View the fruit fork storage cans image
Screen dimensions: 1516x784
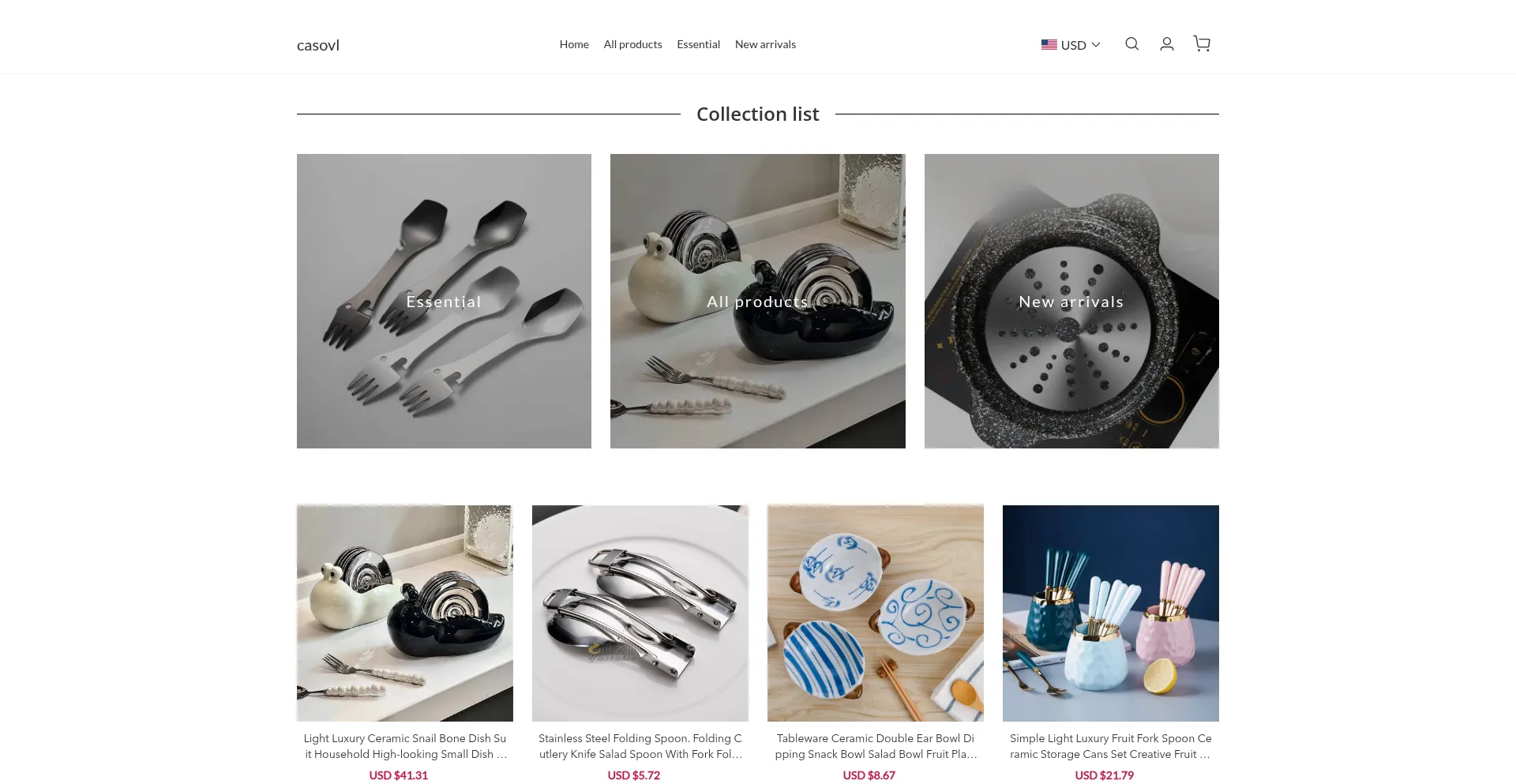tap(1111, 613)
